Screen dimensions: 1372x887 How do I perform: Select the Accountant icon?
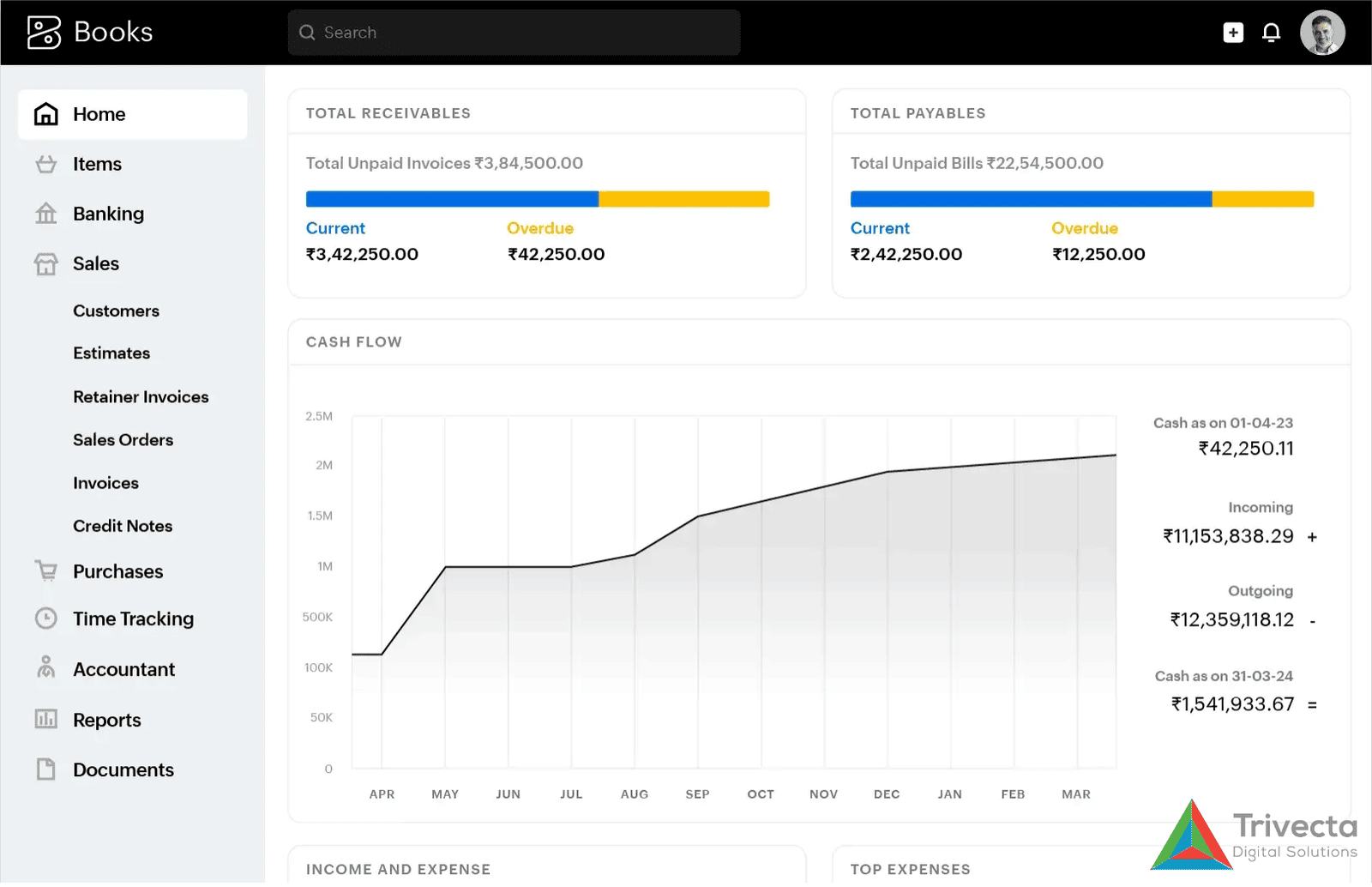(46, 669)
